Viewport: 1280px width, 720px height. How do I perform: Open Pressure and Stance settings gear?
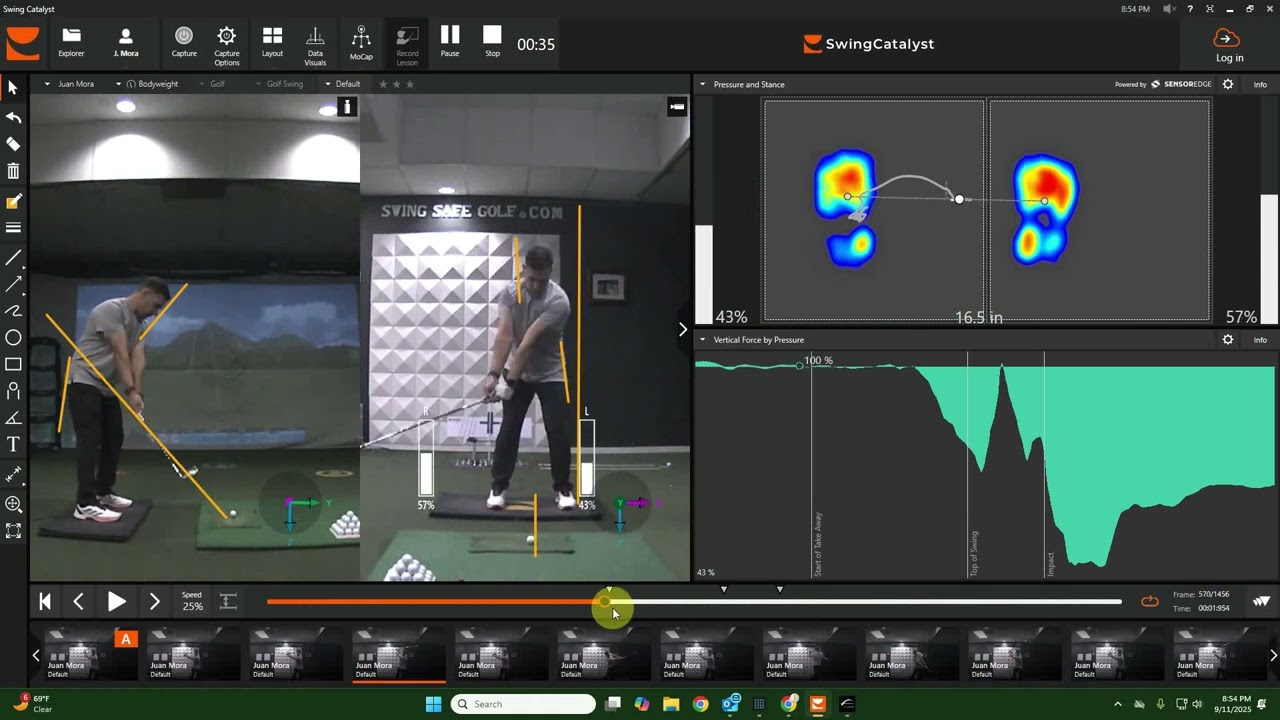[x=1228, y=84]
